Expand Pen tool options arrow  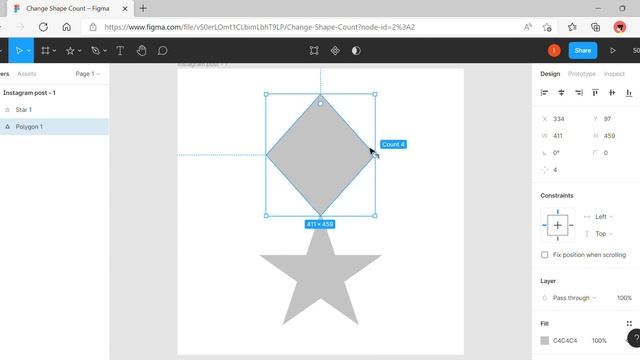pos(105,51)
